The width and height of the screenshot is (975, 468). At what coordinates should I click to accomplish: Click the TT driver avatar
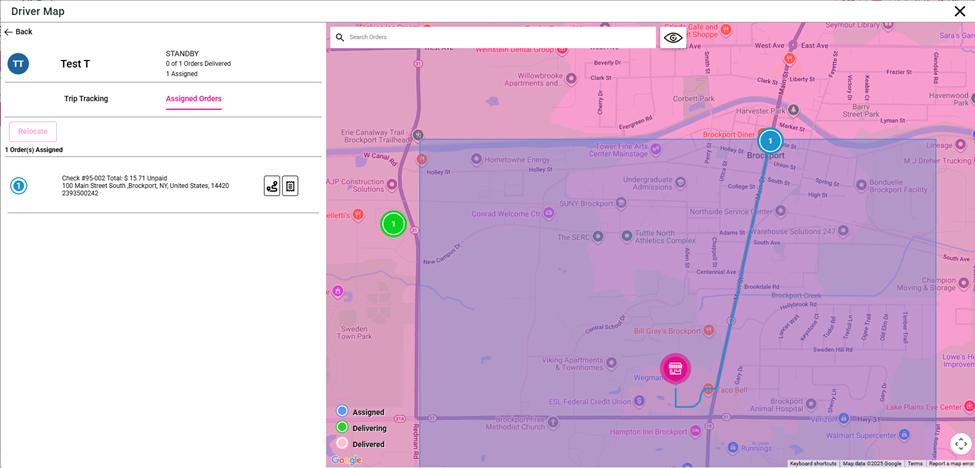tap(18, 64)
